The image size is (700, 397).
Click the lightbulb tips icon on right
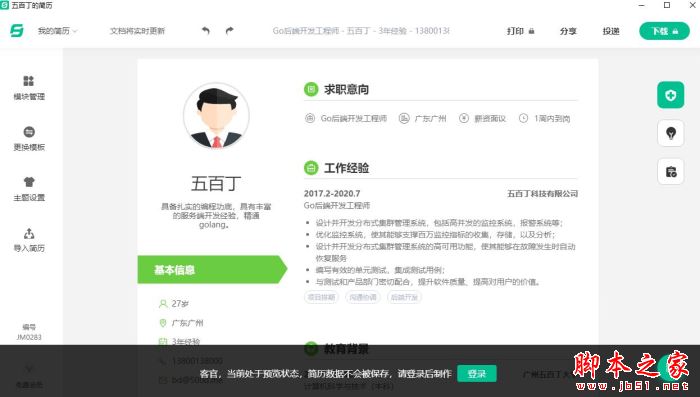671,133
